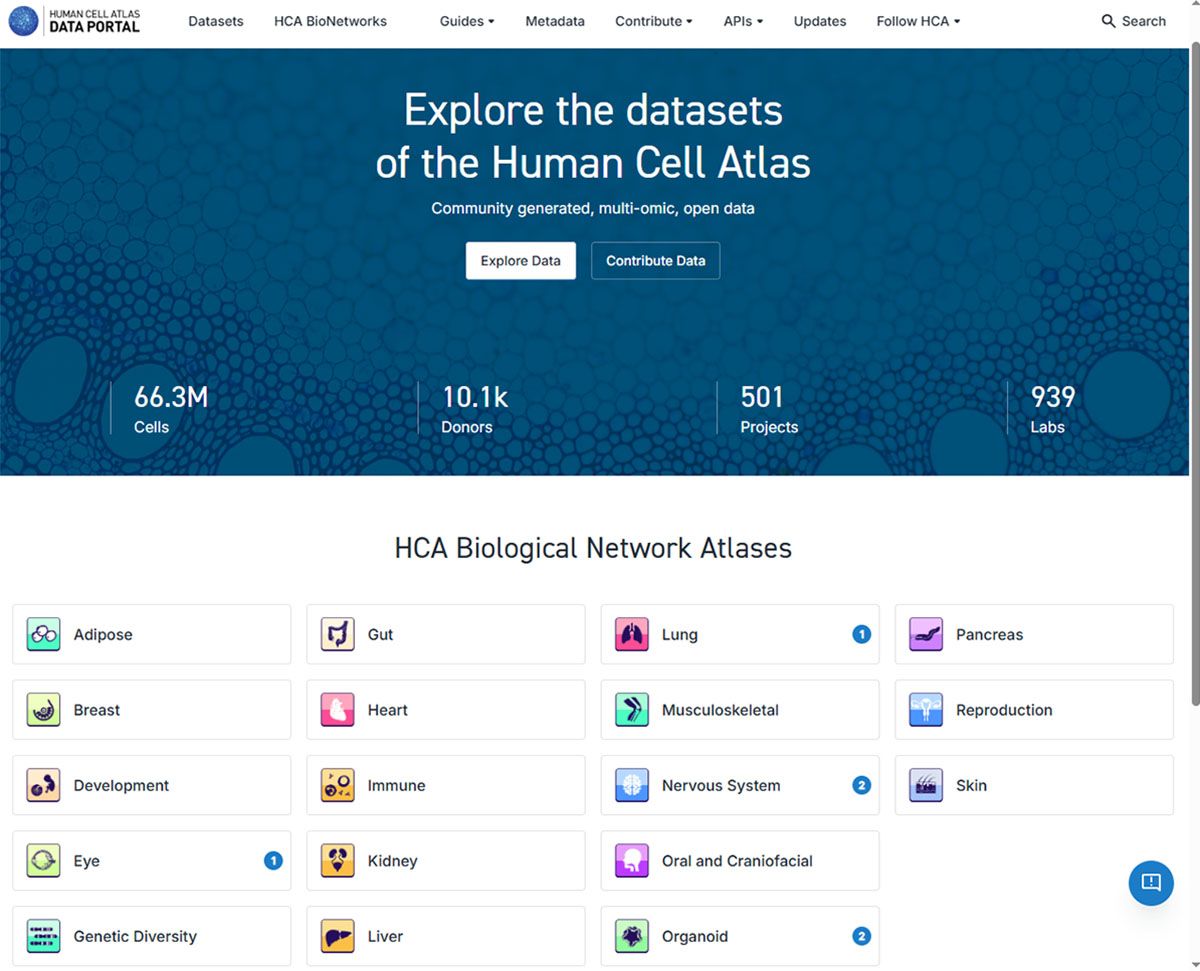Click the Human Cell Atlas logo

point(75,21)
